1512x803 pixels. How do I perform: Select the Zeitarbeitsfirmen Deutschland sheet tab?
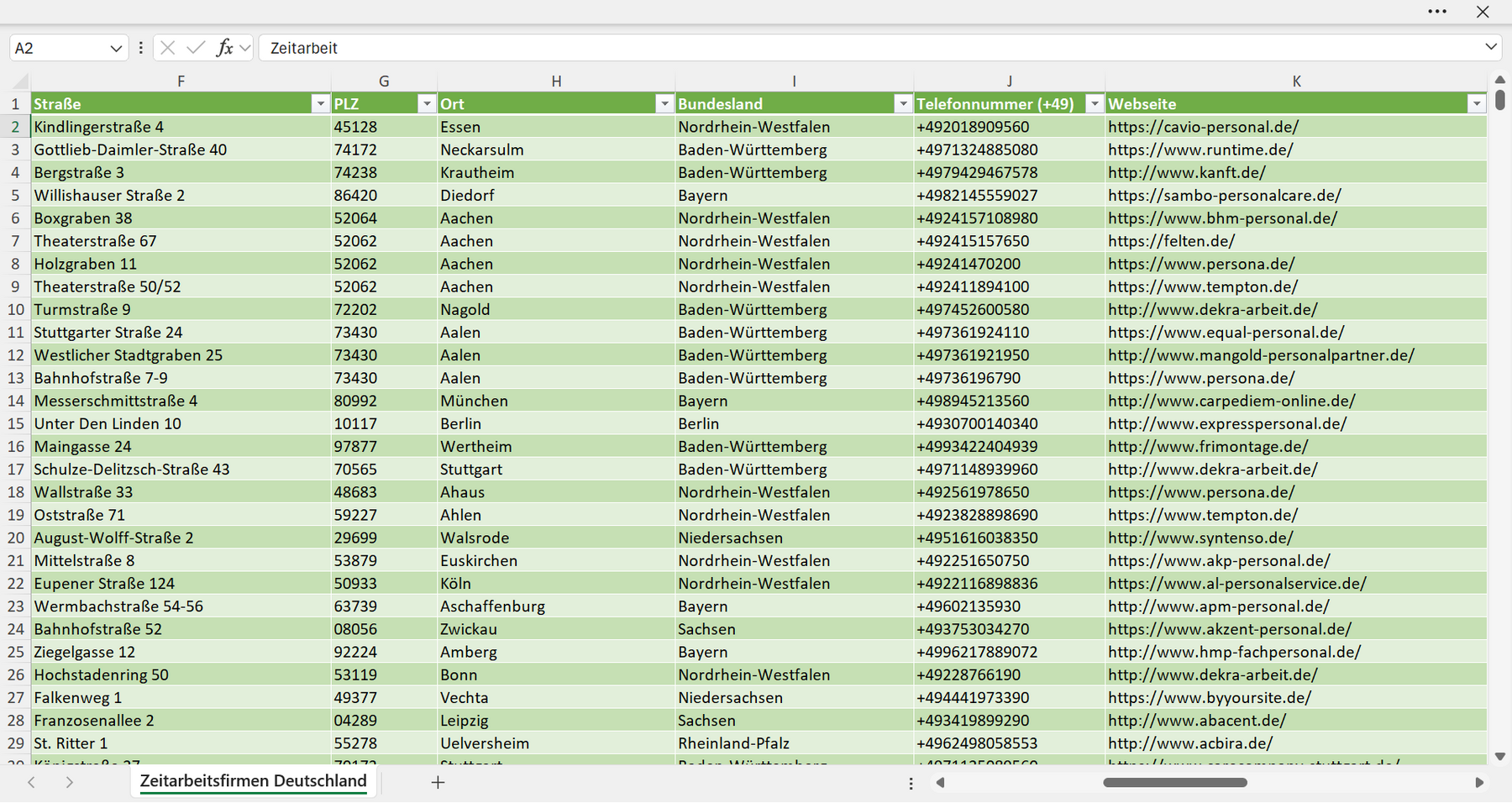[253, 781]
